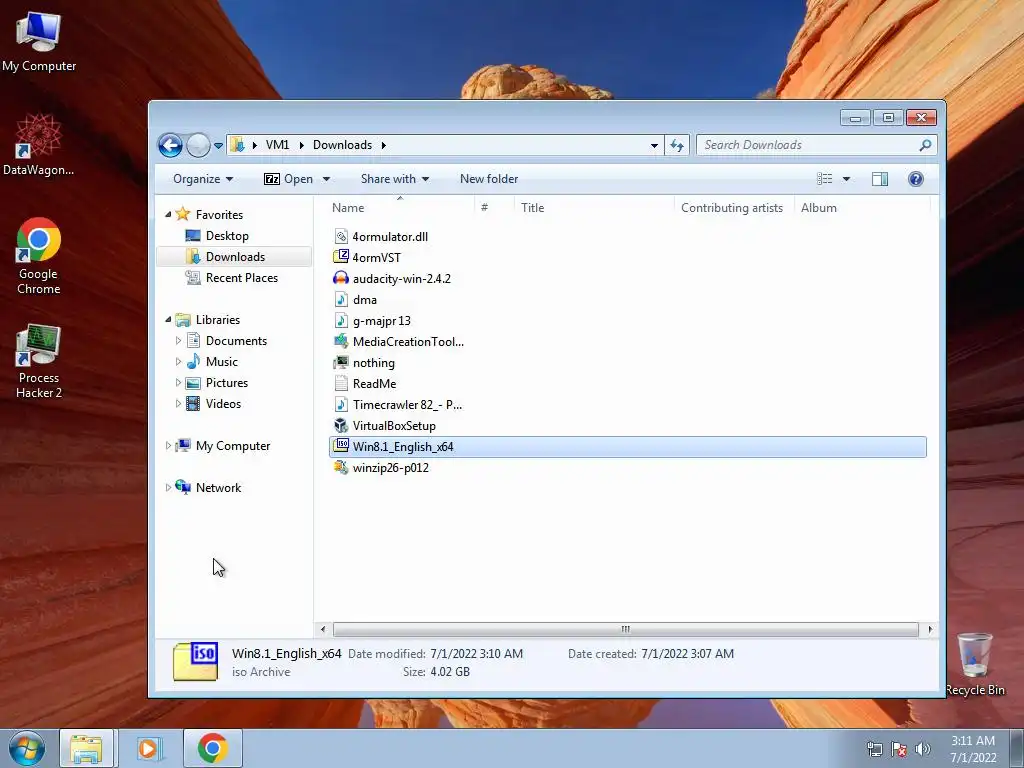Toggle the preview pane button

tap(880, 179)
